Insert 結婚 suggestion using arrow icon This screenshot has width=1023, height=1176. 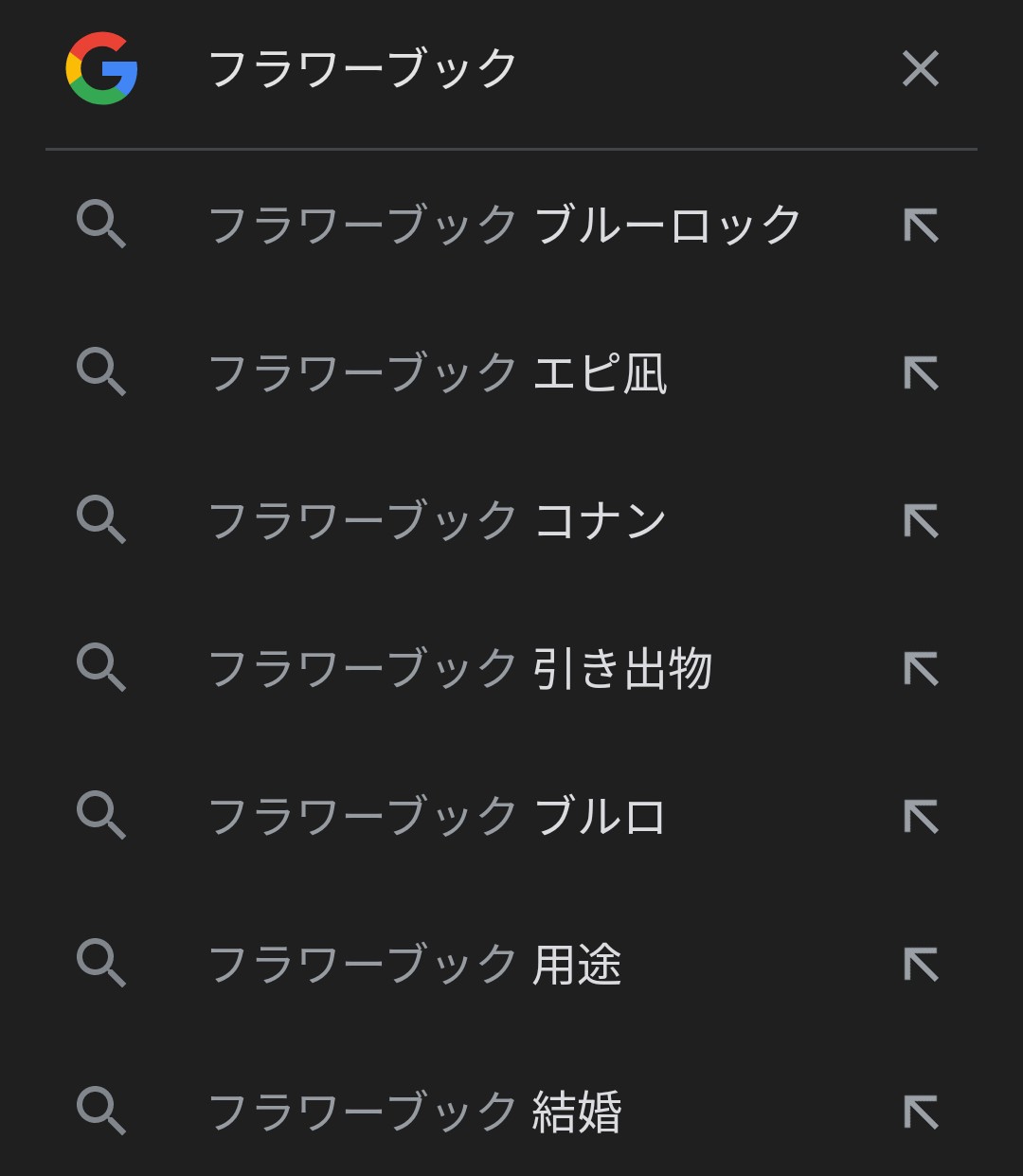(x=921, y=1113)
